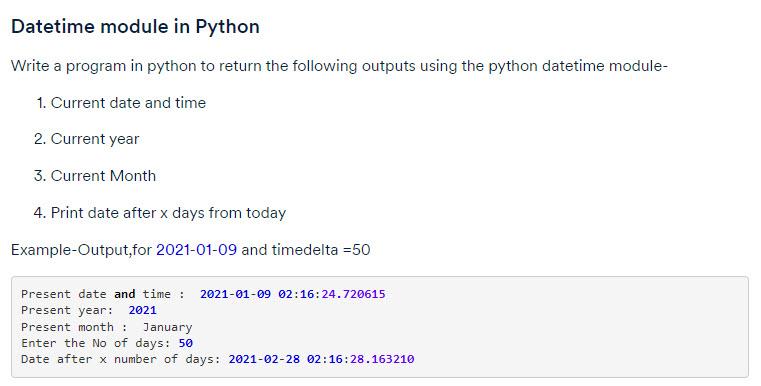Click the instruction sentence about datetime module

(339, 66)
